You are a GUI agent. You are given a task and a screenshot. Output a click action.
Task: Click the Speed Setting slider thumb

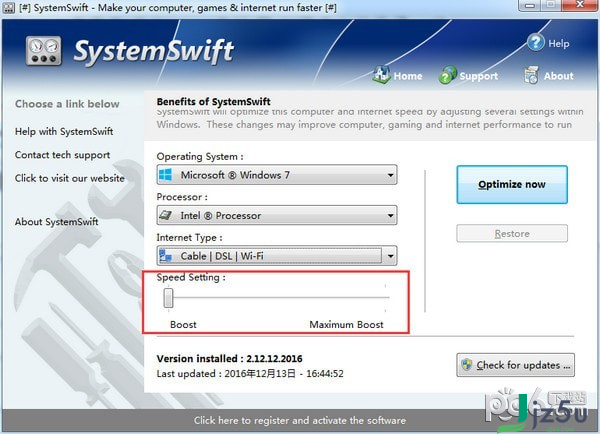pos(168,298)
